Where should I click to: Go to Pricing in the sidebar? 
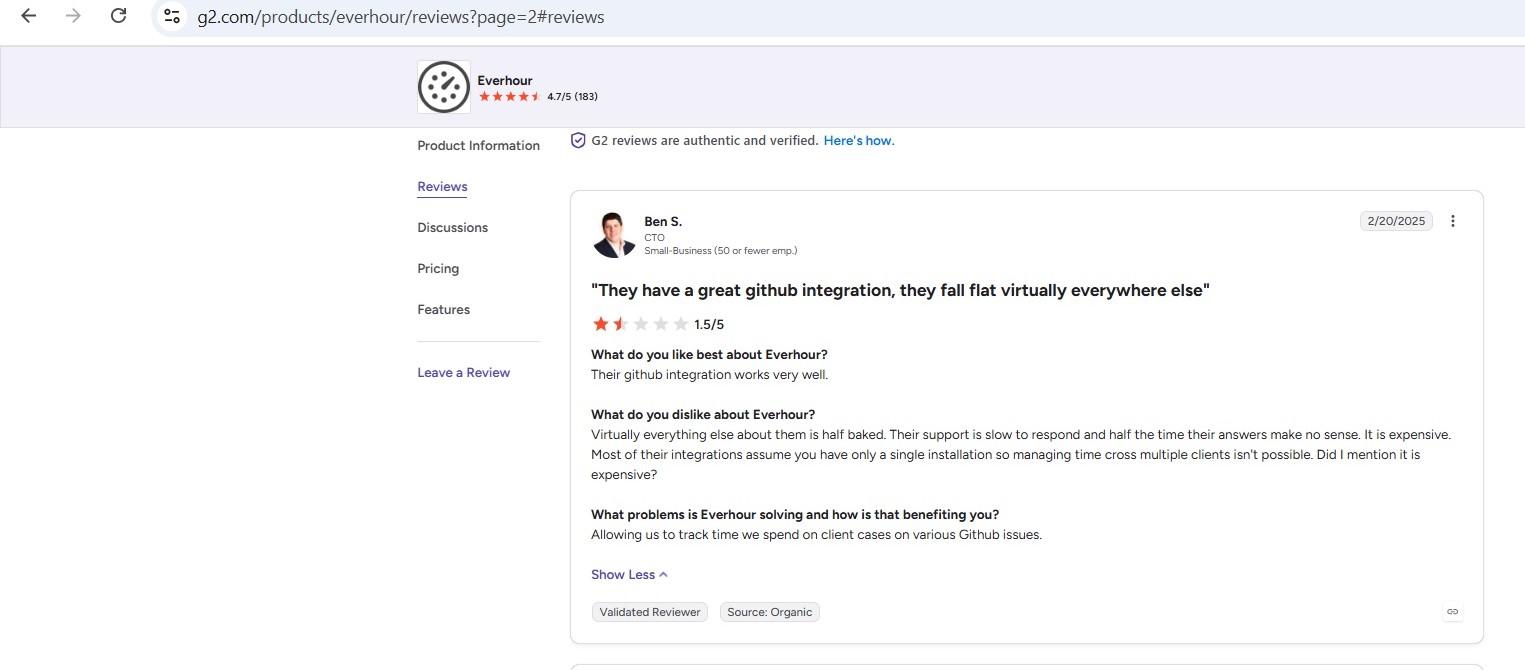(x=438, y=269)
